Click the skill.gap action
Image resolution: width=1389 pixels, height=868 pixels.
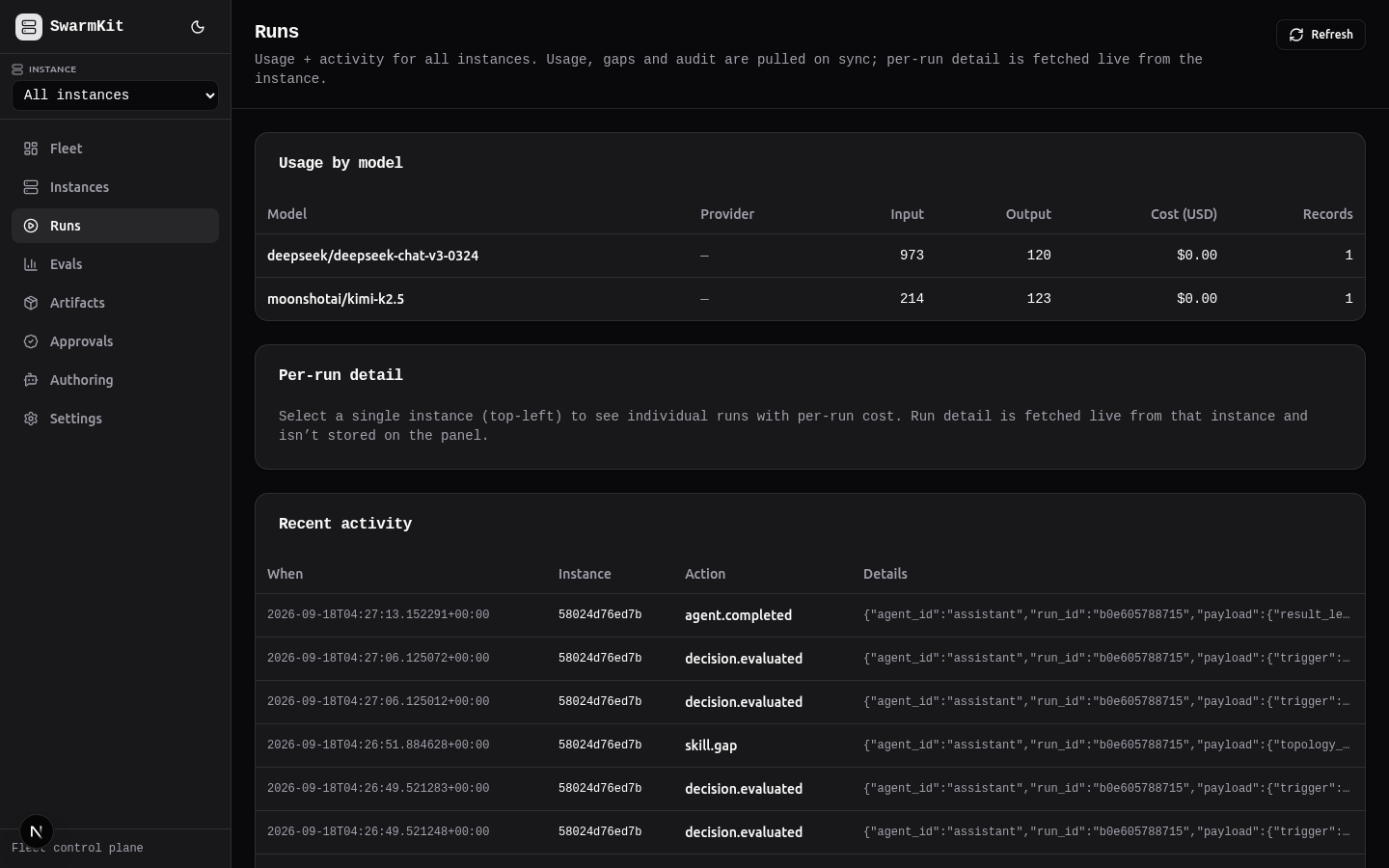711,746
